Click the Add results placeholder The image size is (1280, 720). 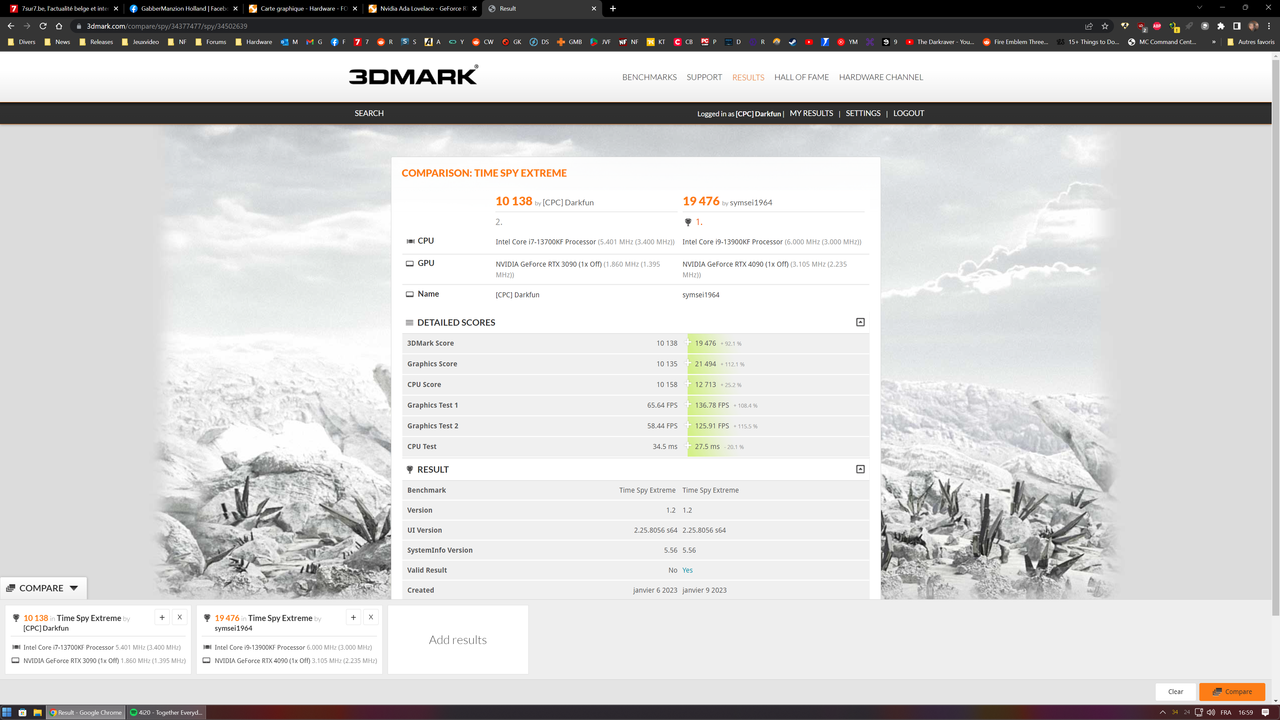[458, 640]
